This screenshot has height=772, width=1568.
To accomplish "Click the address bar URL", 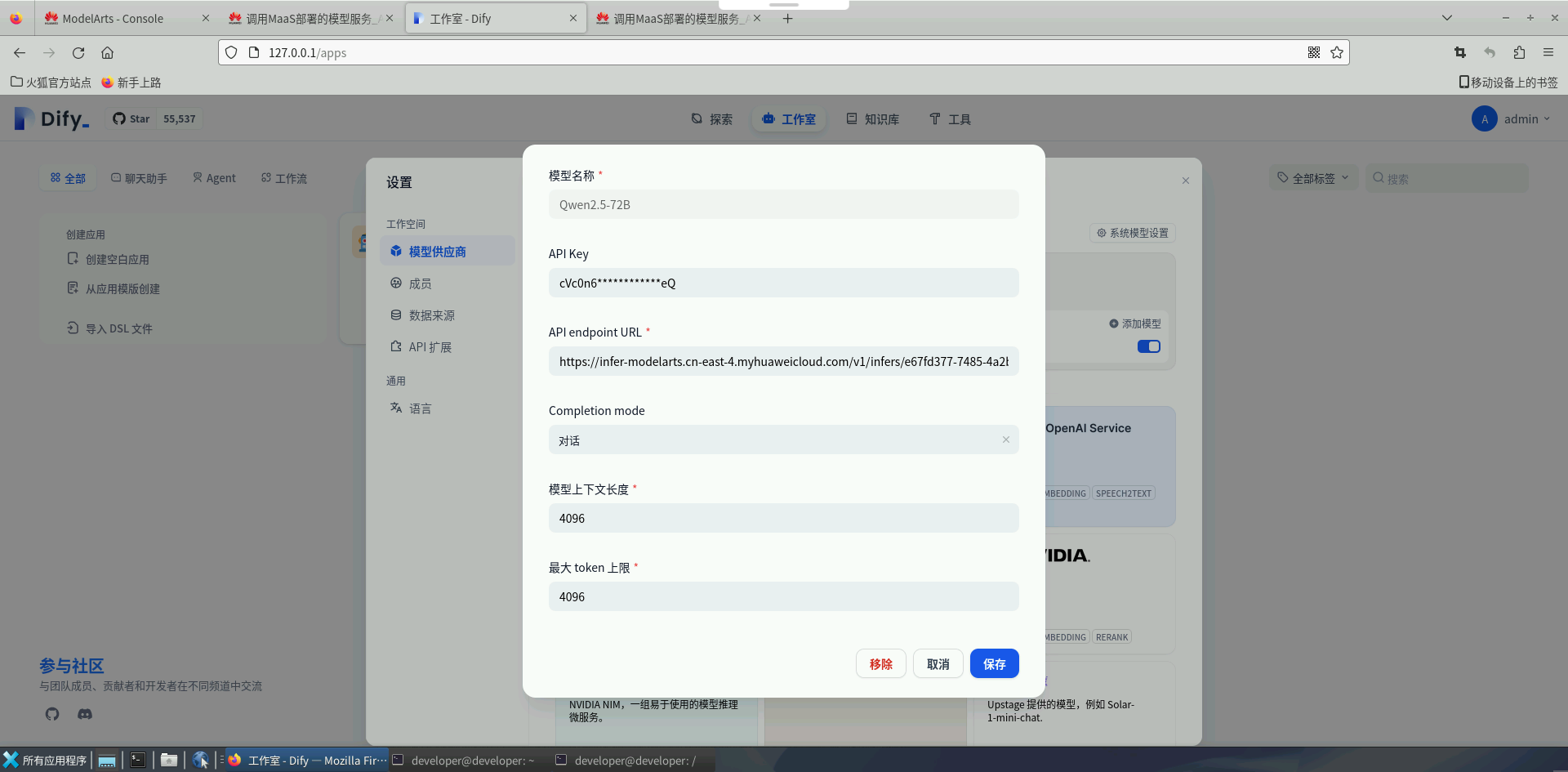I will click(x=307, y=53).
